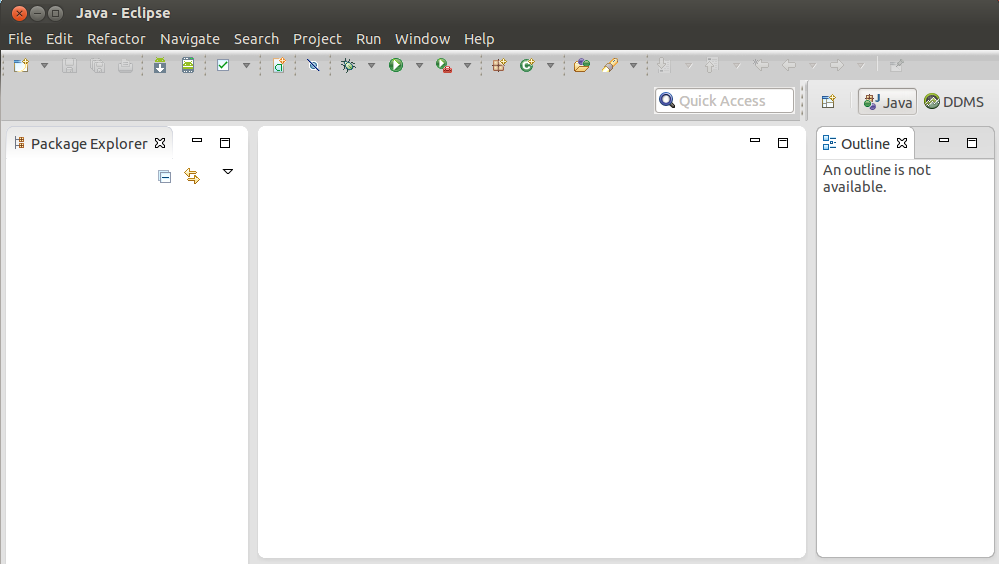Image resolution: width=999 pixels, height=564 pixels.
Task: Maximize the Package Explorer view
Action: (225, 143)
